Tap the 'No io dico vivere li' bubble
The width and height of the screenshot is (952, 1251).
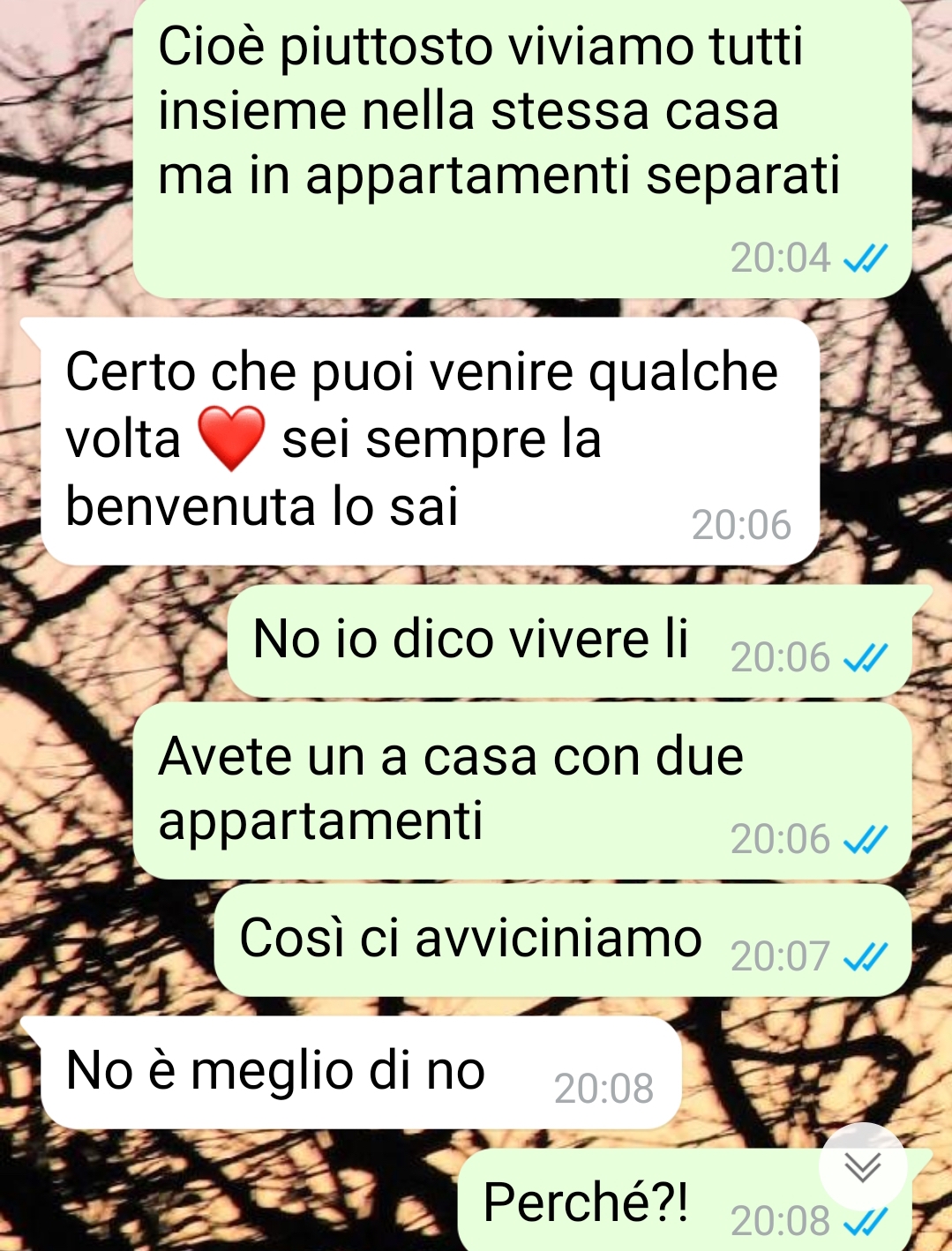[570, 641]
